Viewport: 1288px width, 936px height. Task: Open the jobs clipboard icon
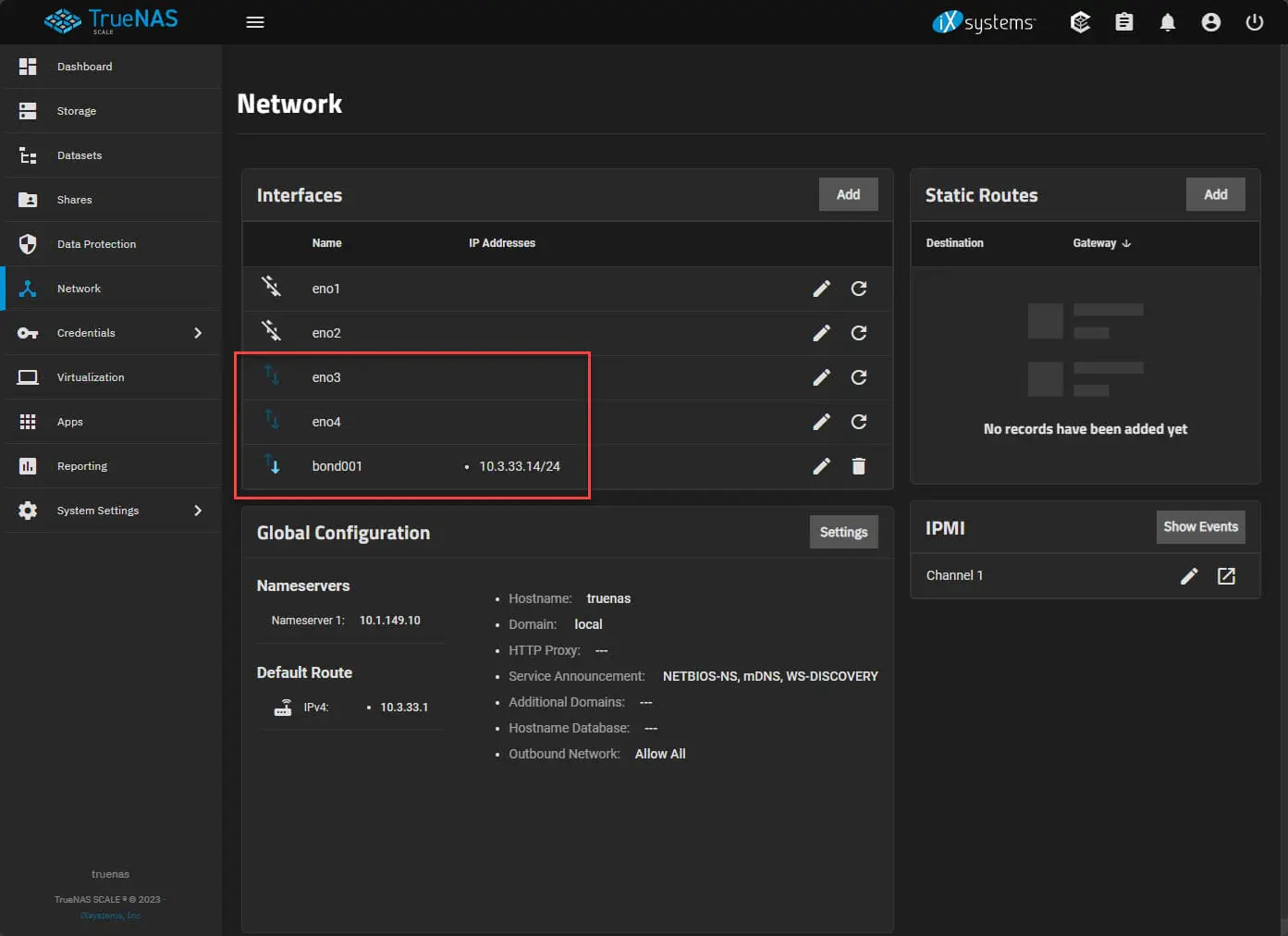click(1124, 22)
